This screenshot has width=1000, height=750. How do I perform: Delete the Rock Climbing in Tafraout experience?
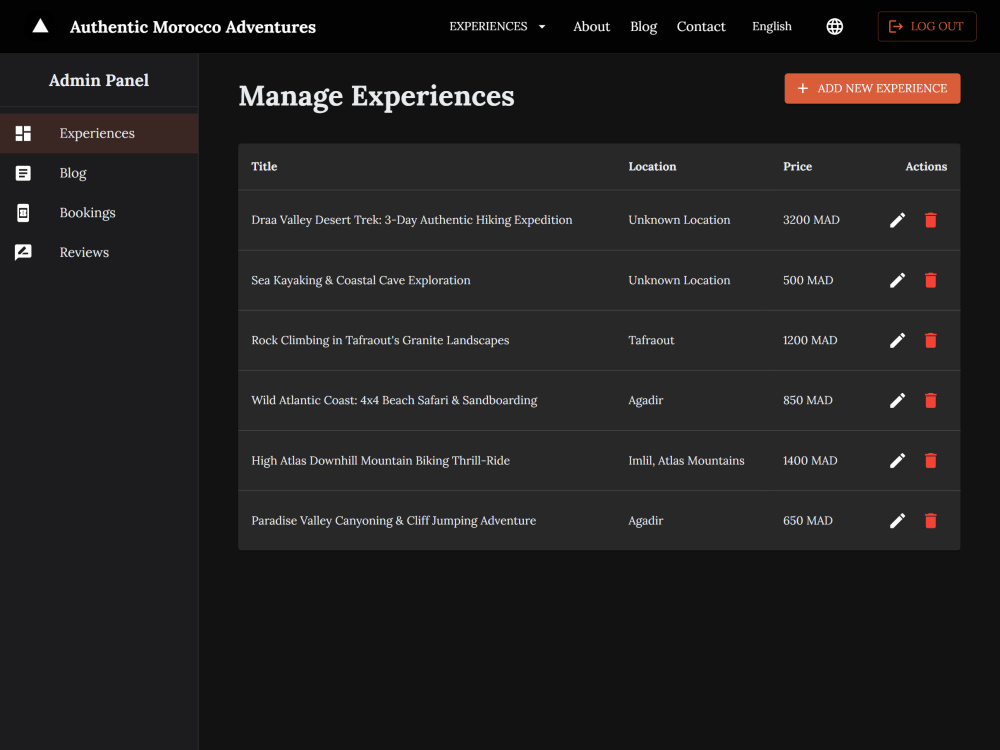[x=930, y=340]
